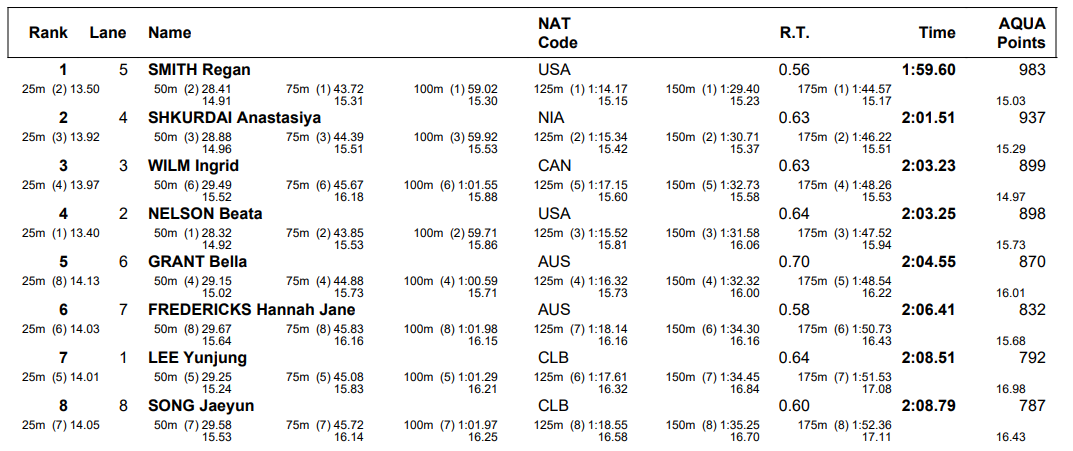Click the R.T. column header

tap(794, 33)
